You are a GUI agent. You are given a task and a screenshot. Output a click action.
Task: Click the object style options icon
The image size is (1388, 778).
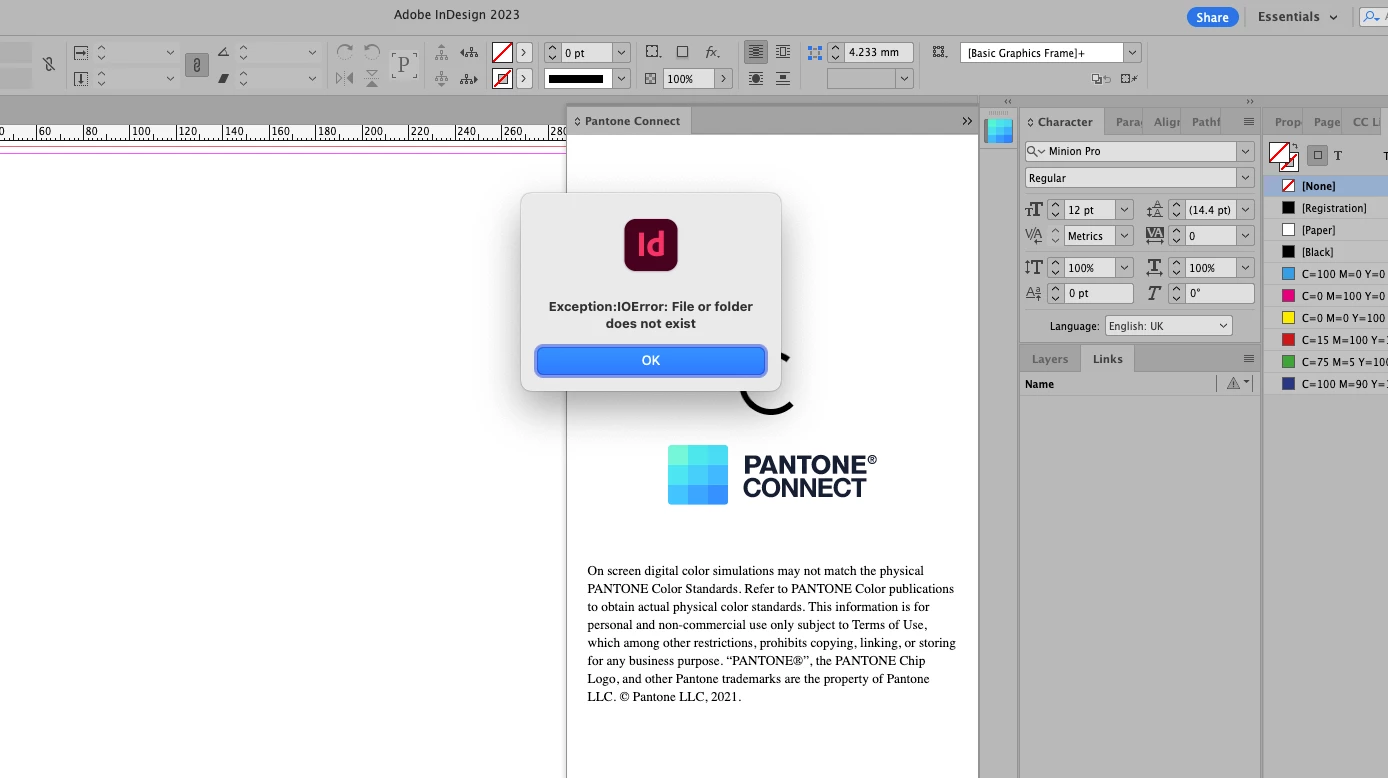pyautogui.click(x=939, y=52)
